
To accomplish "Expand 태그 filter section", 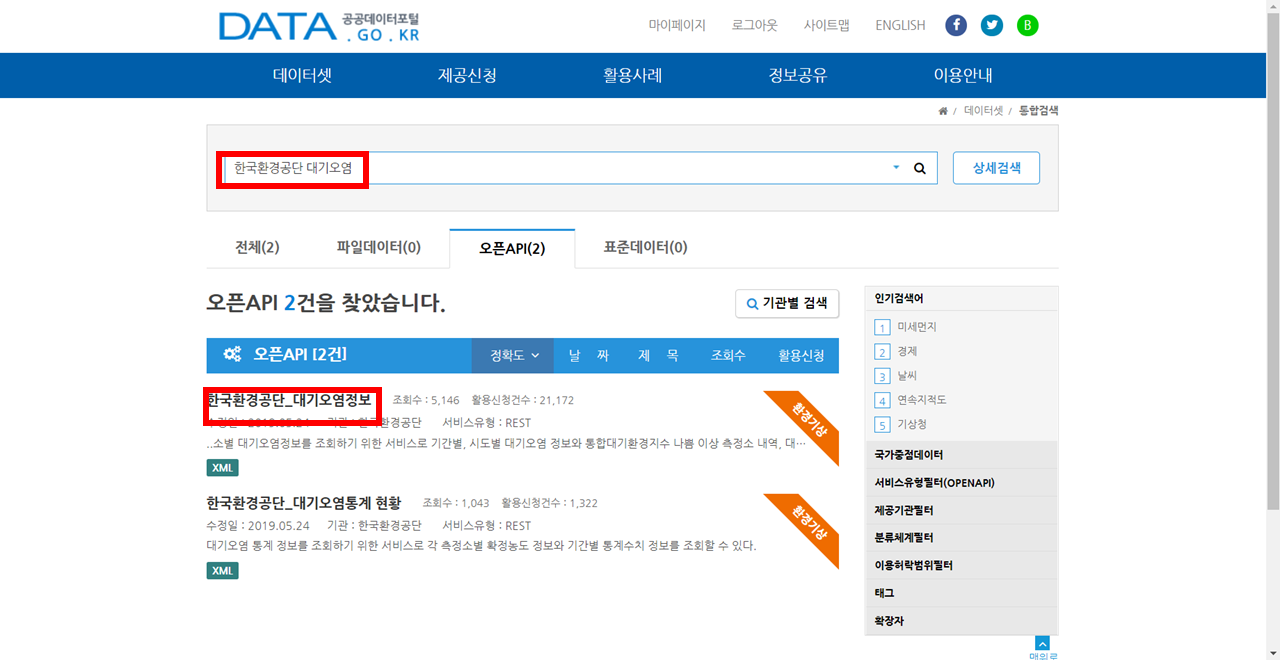I will [x=960, y=593].
